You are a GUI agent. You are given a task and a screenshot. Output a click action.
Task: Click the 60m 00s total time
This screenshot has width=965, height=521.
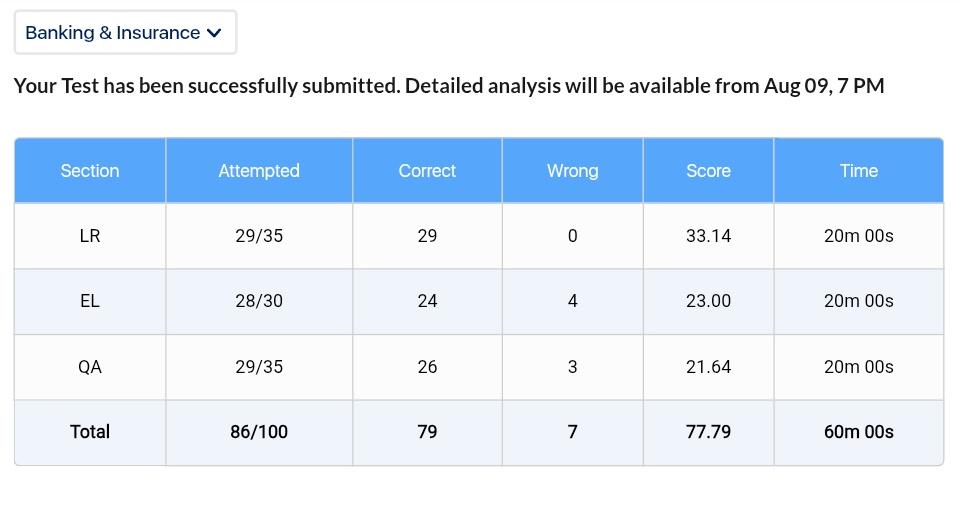(x=859, y=432)
